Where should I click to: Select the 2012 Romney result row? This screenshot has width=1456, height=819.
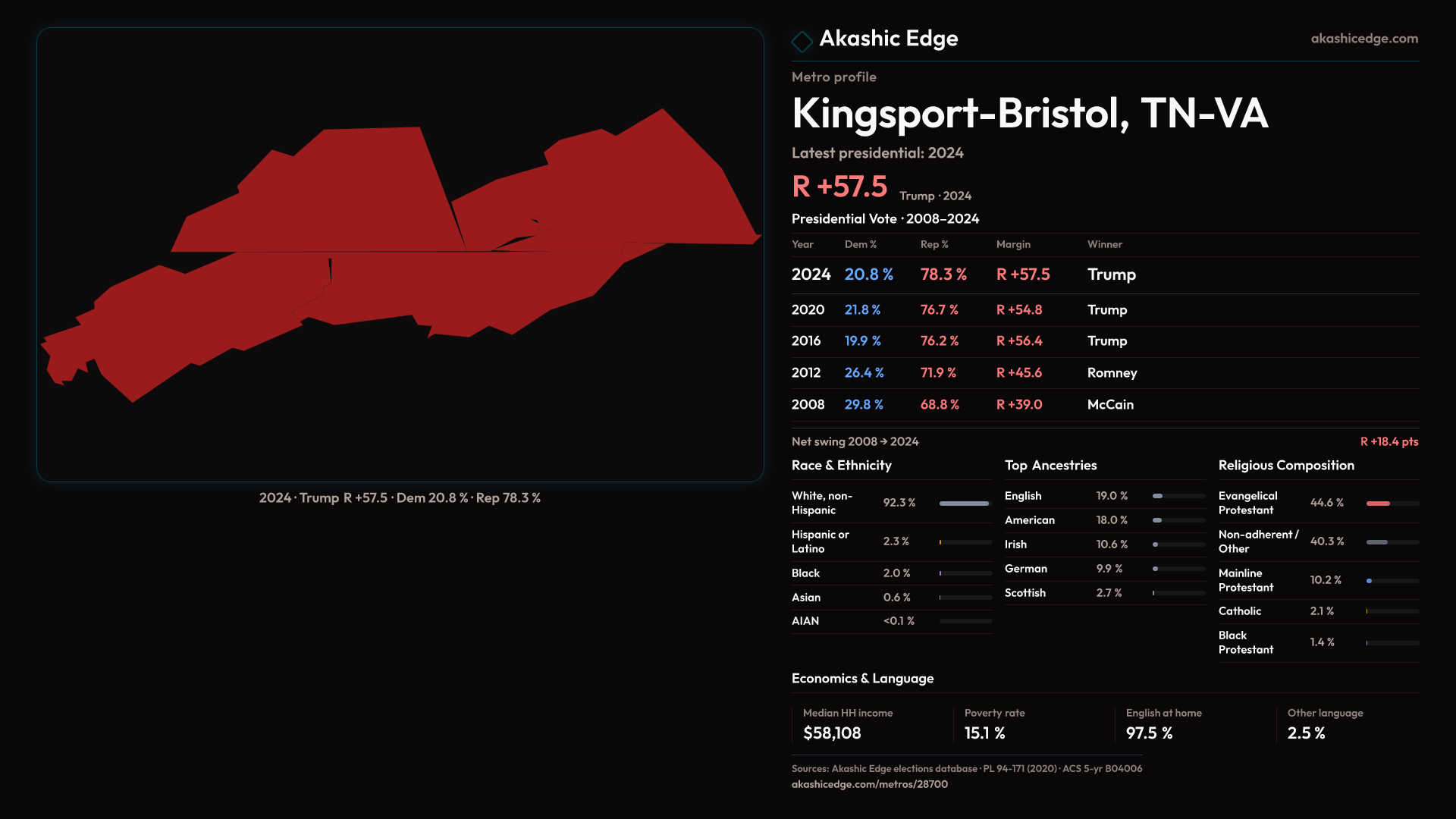click(1104, 373)
